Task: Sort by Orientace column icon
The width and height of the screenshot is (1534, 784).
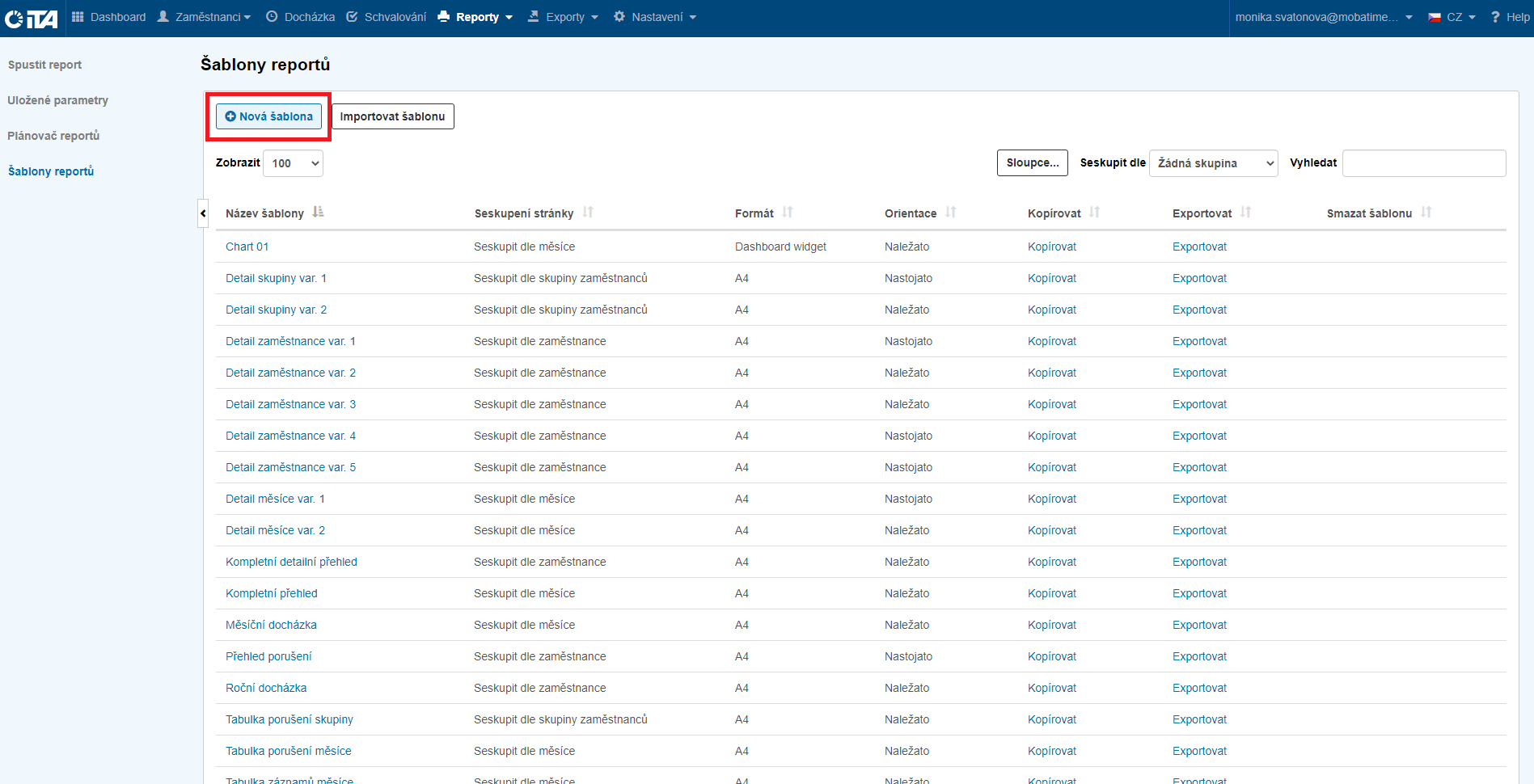Action: point(950,213)
